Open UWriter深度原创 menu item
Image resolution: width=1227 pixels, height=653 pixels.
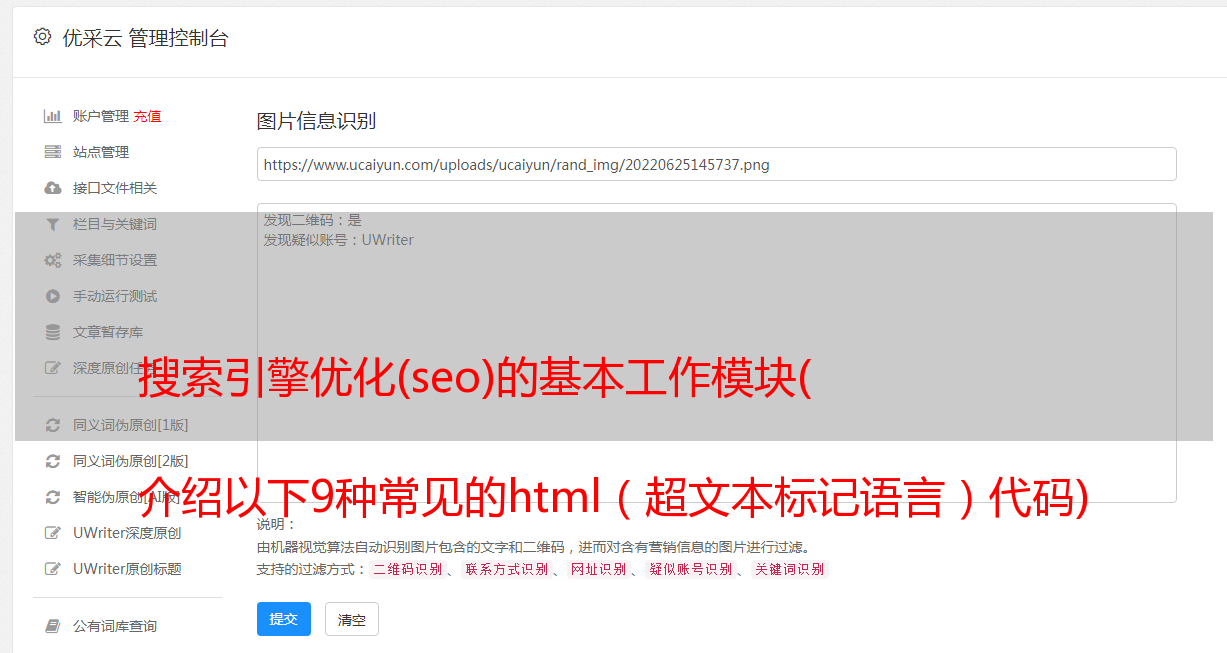tap(127, 533)
